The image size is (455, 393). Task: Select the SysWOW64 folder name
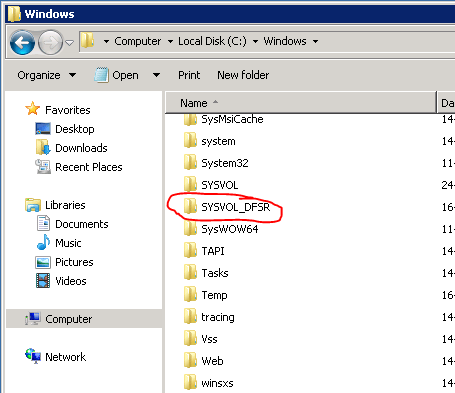tap(230, 229)
